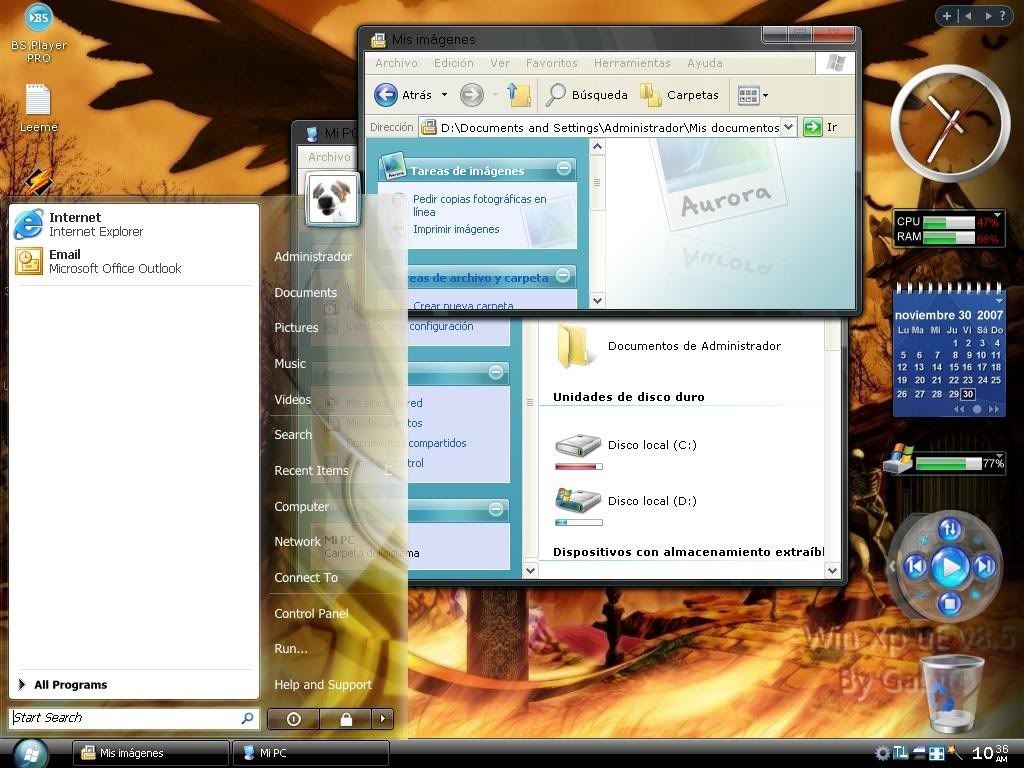1024x768 pixels.
Task: Open Run... from Start menu
Action: pos(291,648)
